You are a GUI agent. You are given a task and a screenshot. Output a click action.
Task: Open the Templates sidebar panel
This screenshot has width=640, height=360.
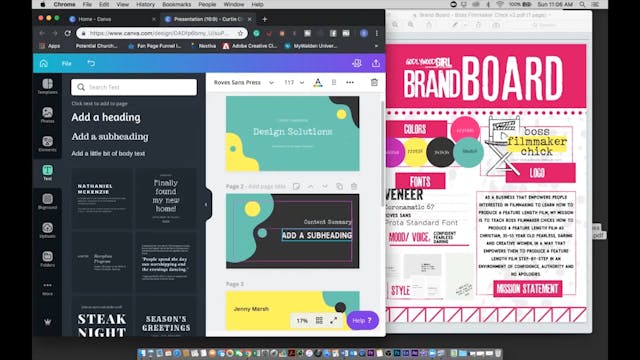[x=47, y=87]
